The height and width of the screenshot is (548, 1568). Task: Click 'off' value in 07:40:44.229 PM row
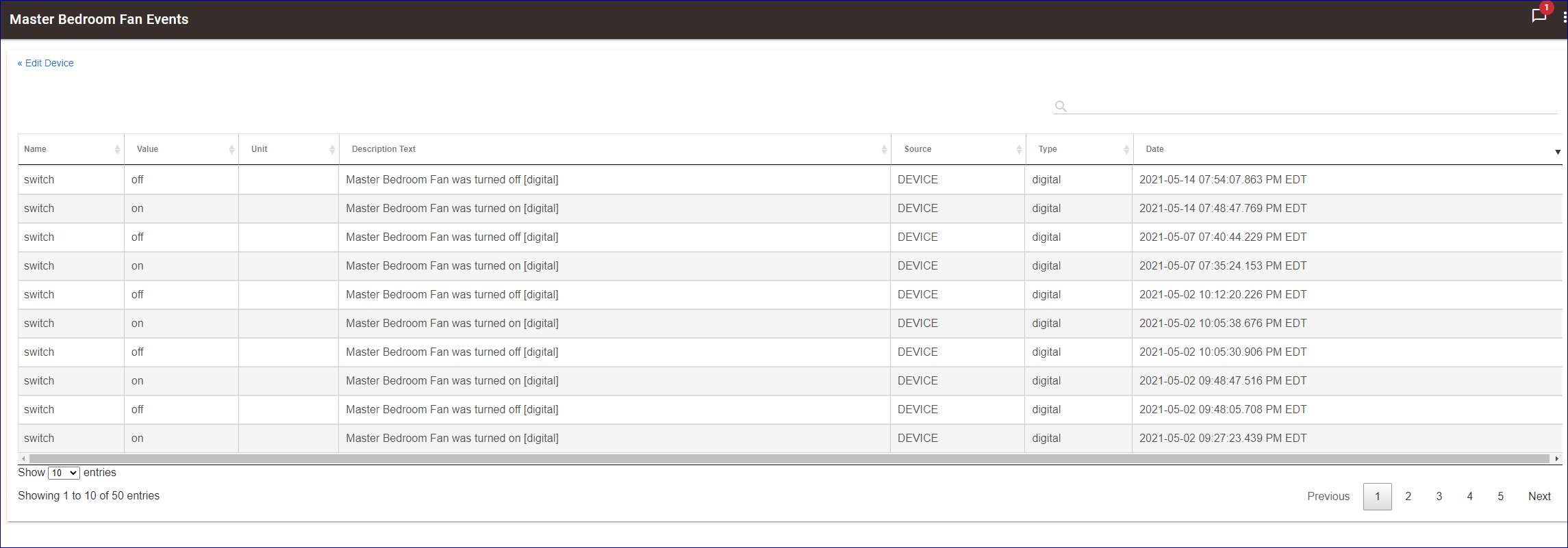(138, 237)
